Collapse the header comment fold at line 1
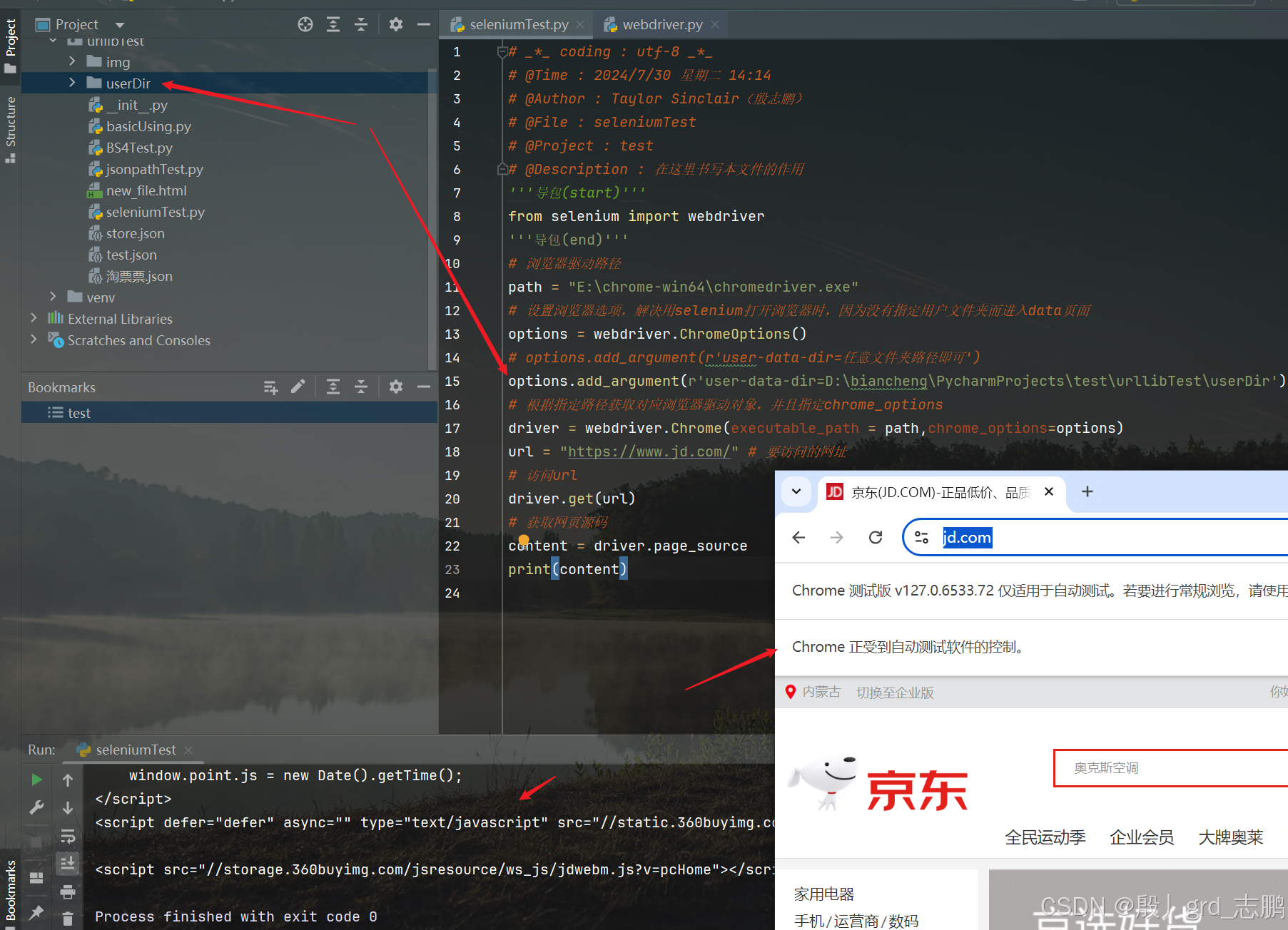This screenshot has width=1288, height=930. coord(502,51)
